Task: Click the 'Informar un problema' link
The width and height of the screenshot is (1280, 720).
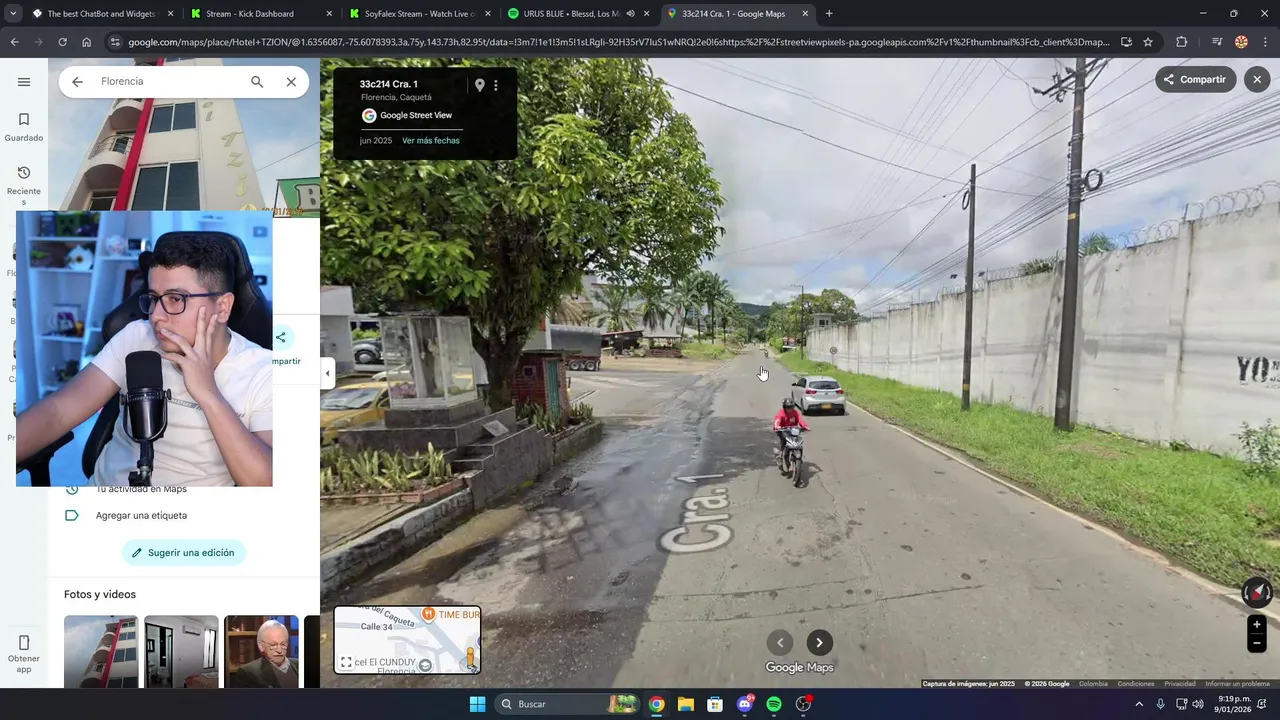Action: click(x=1237, y=684)
